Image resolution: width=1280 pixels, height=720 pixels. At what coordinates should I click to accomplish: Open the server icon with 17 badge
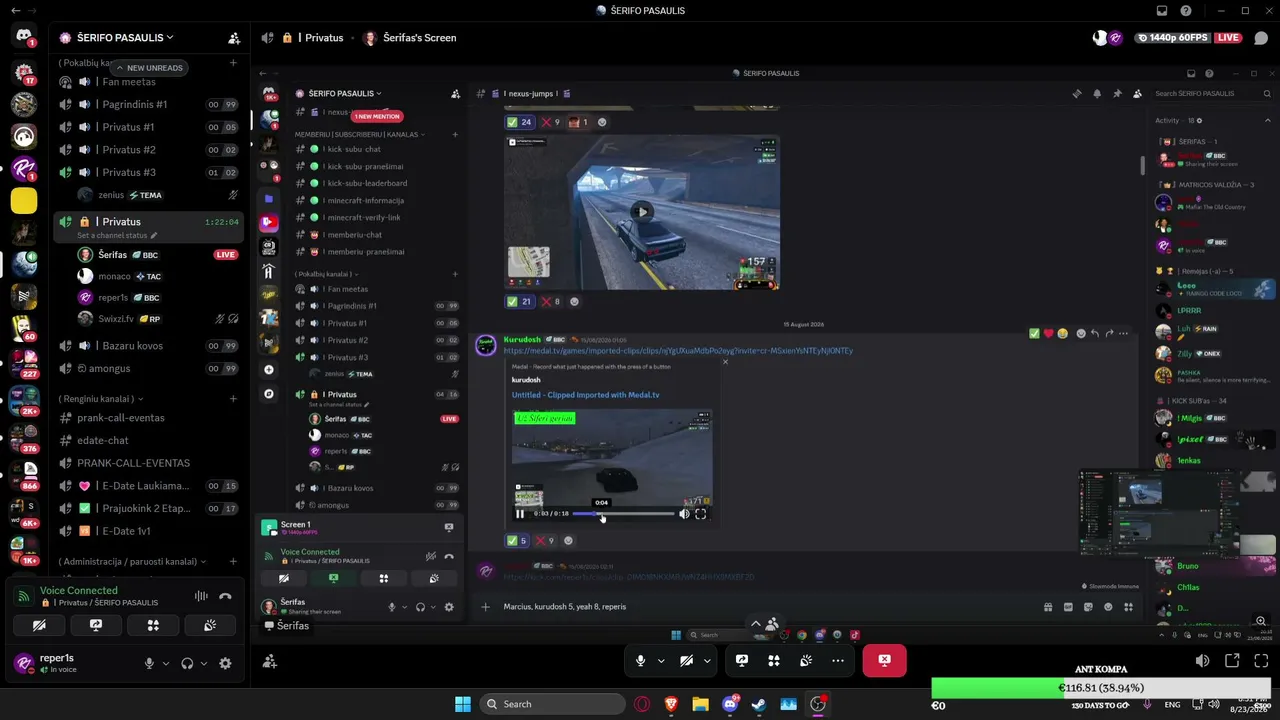[x=24, y=72]
